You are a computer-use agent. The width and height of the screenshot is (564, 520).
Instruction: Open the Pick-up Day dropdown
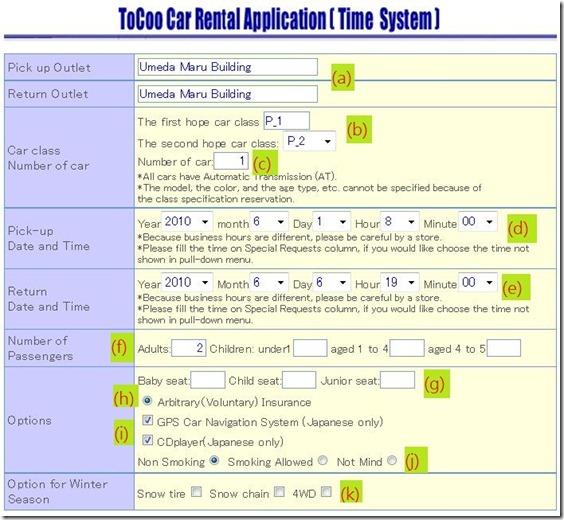[331, 222]
